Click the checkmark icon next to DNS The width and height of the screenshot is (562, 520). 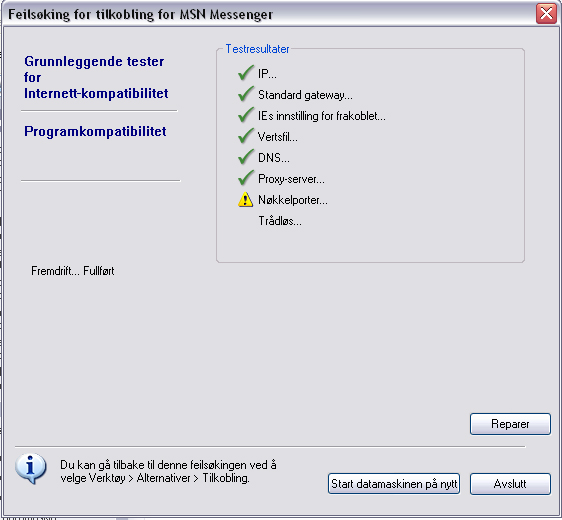pyautogui.click(x=246, y=157)
